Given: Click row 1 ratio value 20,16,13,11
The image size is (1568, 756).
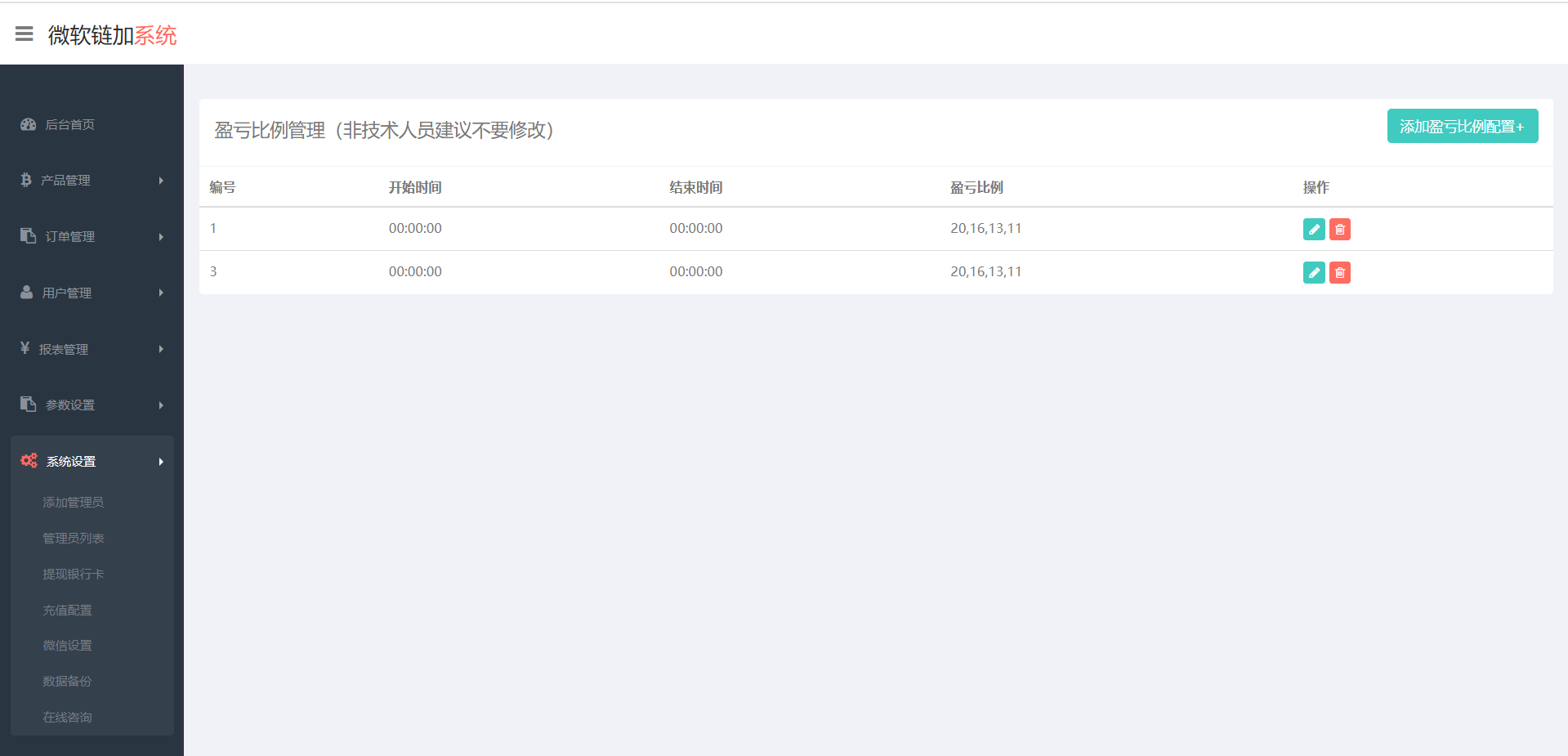Looking at the screenshot, I should [986, 228].
